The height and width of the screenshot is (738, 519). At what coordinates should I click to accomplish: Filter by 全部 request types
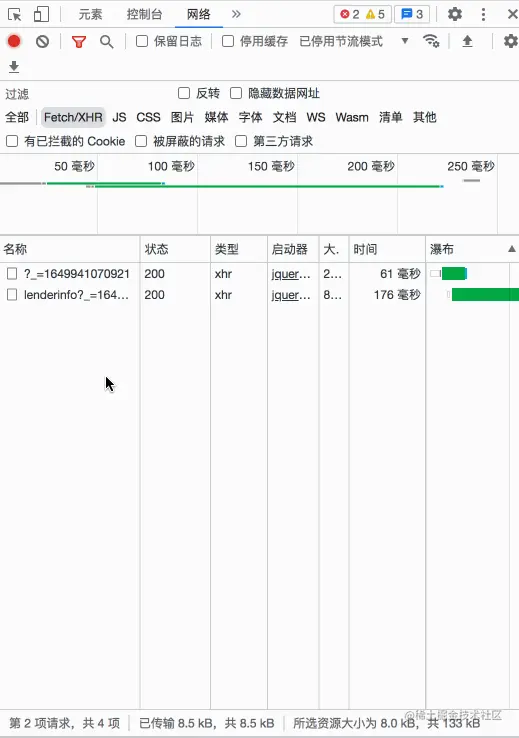(17, 117)
